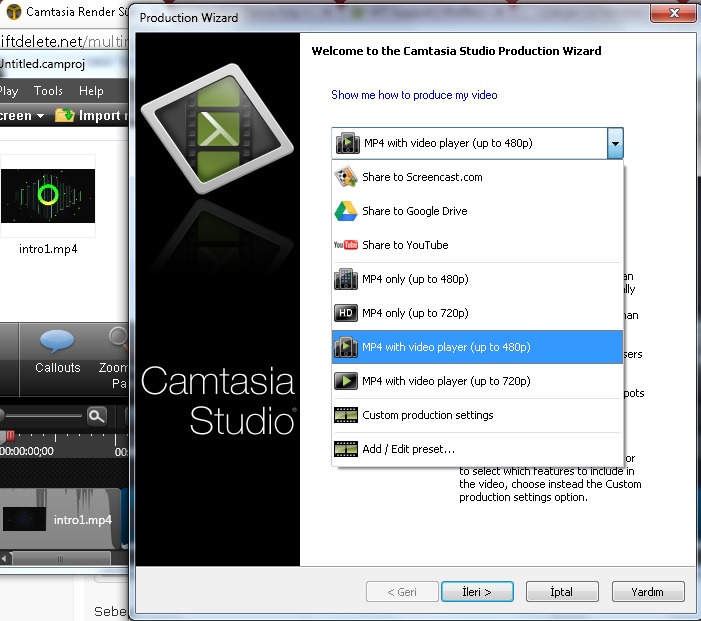Click the filmstrip icon for Custom production settings
Screen dimensions: 701x621
point(346,415)
